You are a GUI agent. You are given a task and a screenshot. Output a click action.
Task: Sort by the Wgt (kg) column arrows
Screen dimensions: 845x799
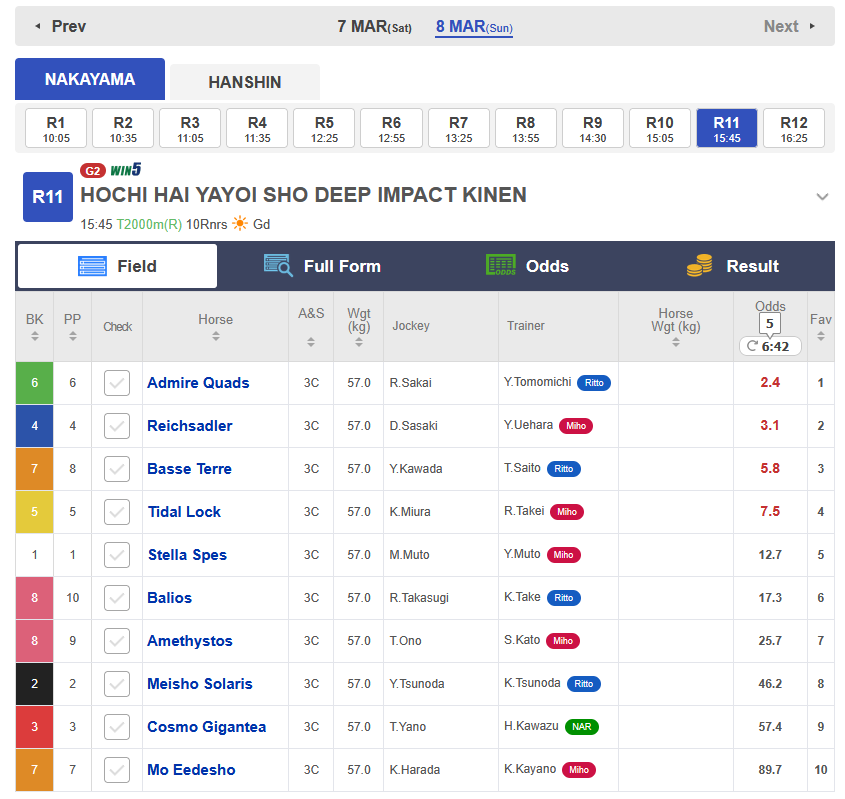(359, 342)
